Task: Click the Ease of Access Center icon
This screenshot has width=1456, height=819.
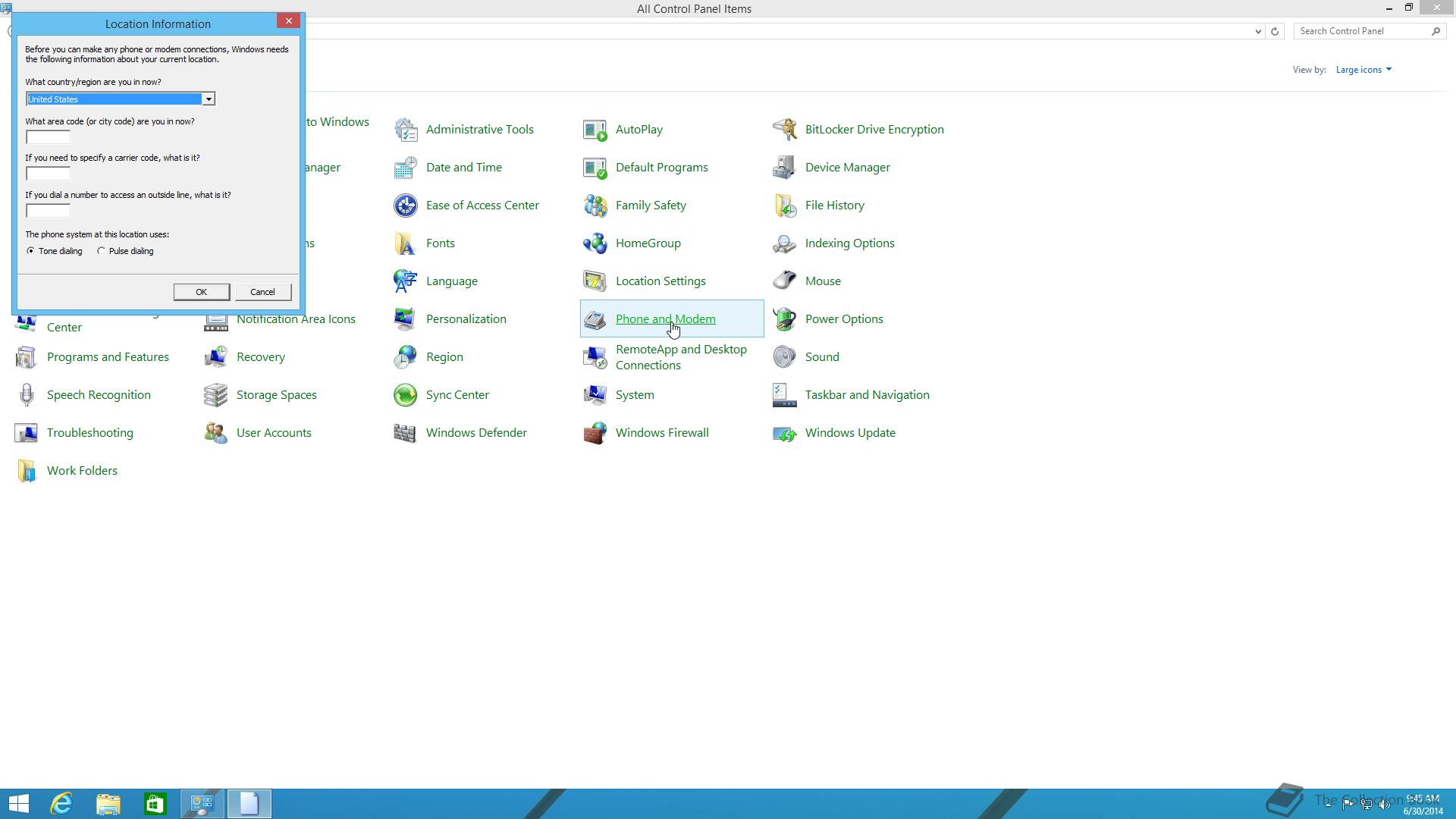Action: (x=406, y=206)
